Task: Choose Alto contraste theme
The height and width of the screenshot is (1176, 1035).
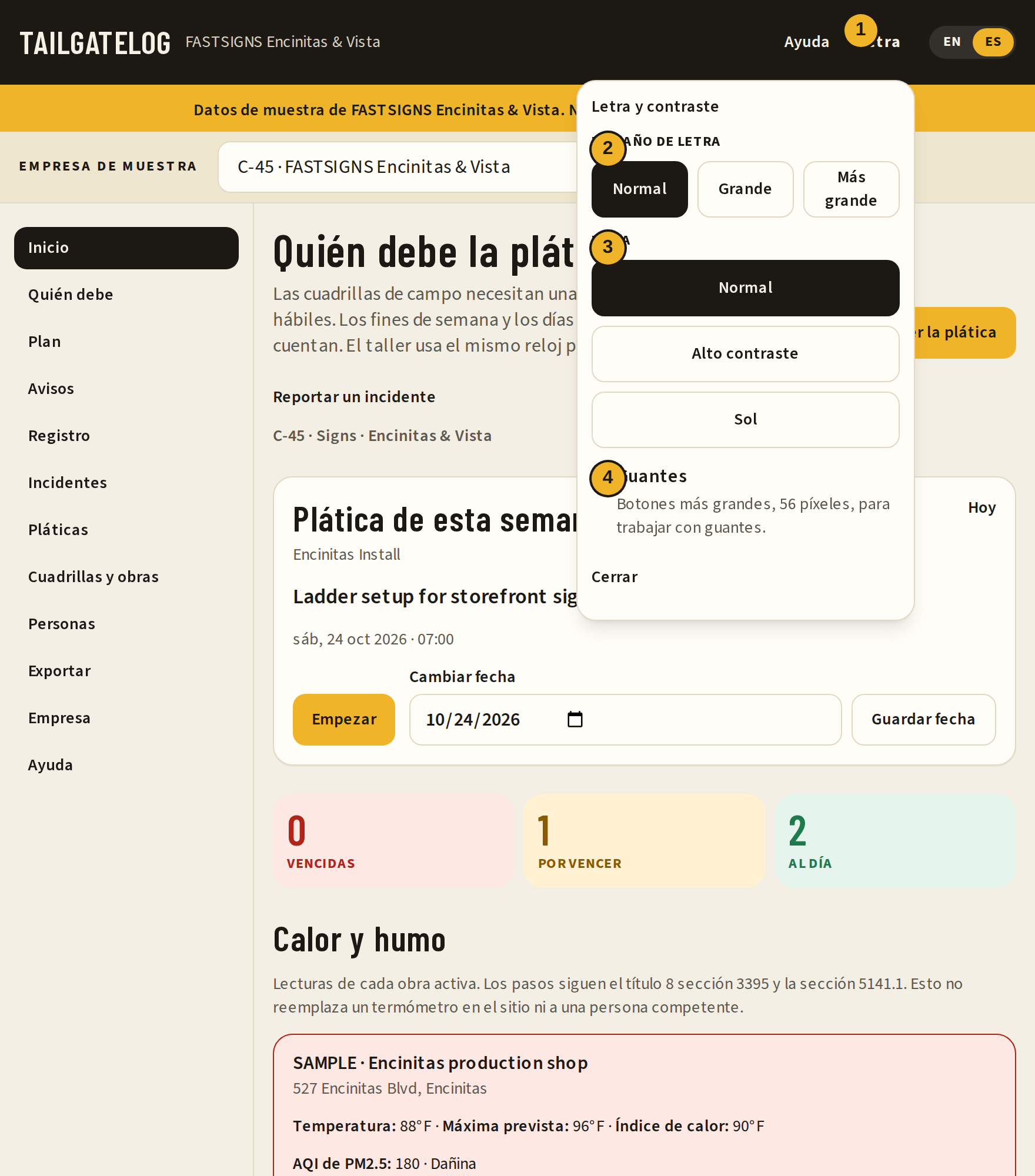Action: click(745, 353)
